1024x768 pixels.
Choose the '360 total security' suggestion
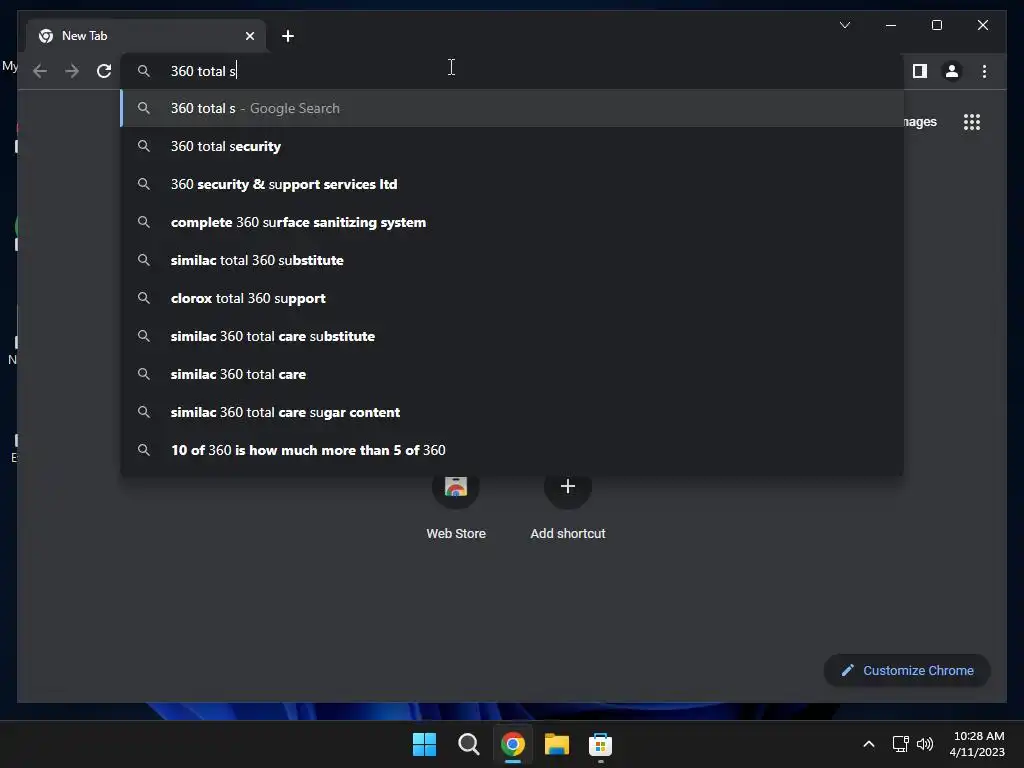pyautogui.click(x=512, y=146)
